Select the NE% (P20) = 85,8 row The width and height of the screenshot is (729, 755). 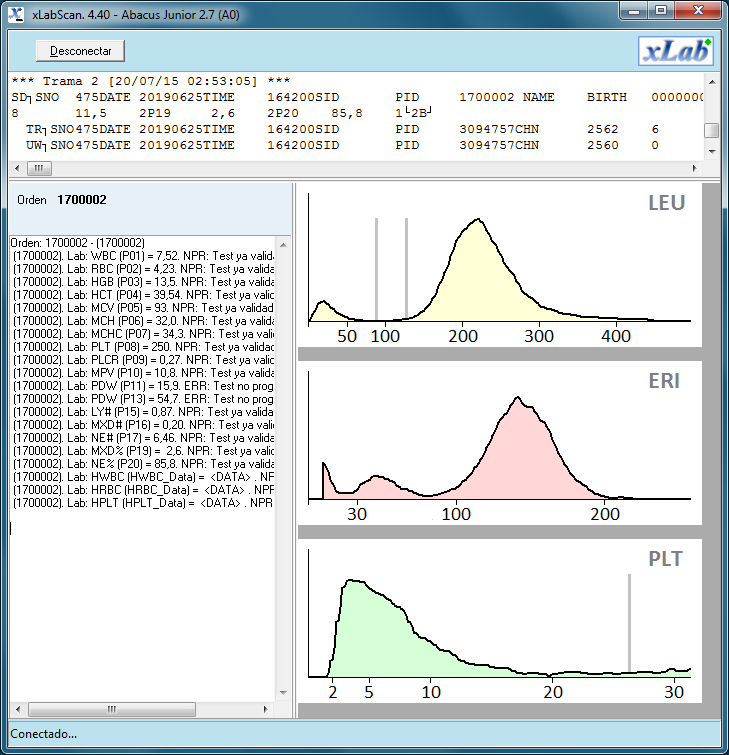143,464
